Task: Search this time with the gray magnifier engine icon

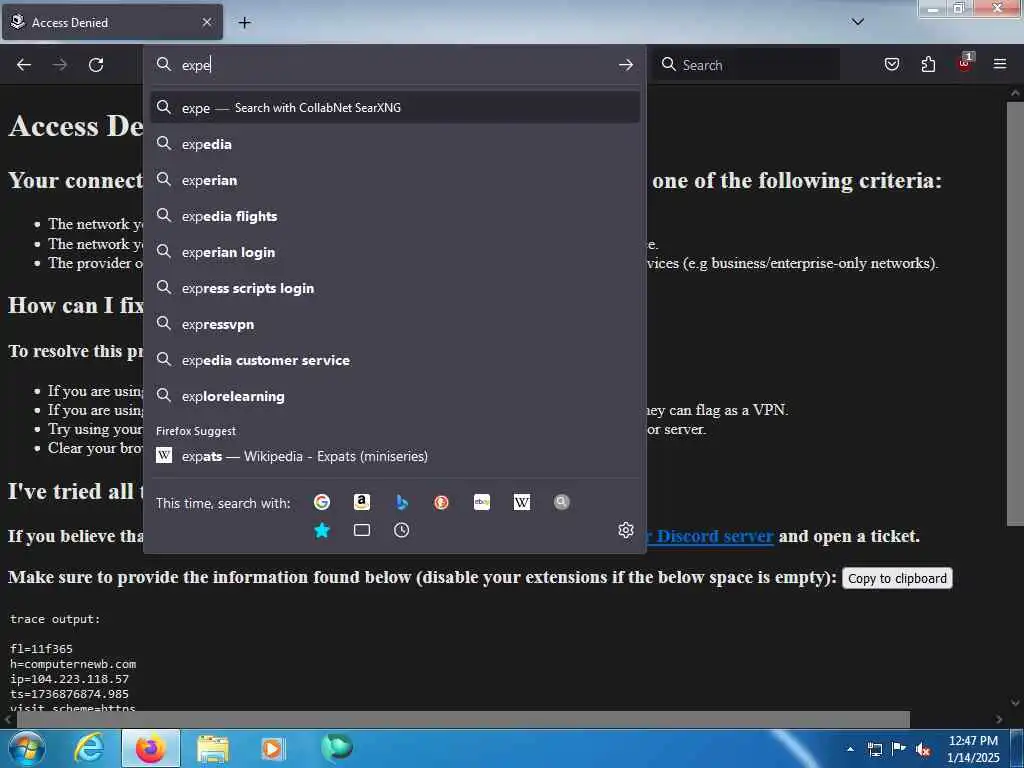Action: click(562, 502)
